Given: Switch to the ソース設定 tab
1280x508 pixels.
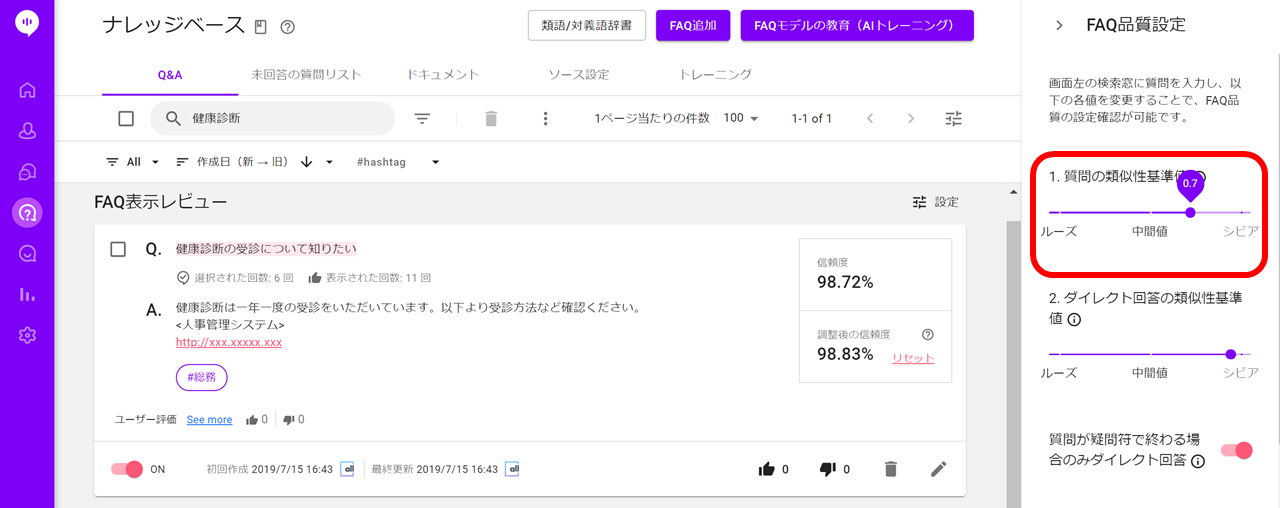Looking at the screenshot, I should 578,75.
